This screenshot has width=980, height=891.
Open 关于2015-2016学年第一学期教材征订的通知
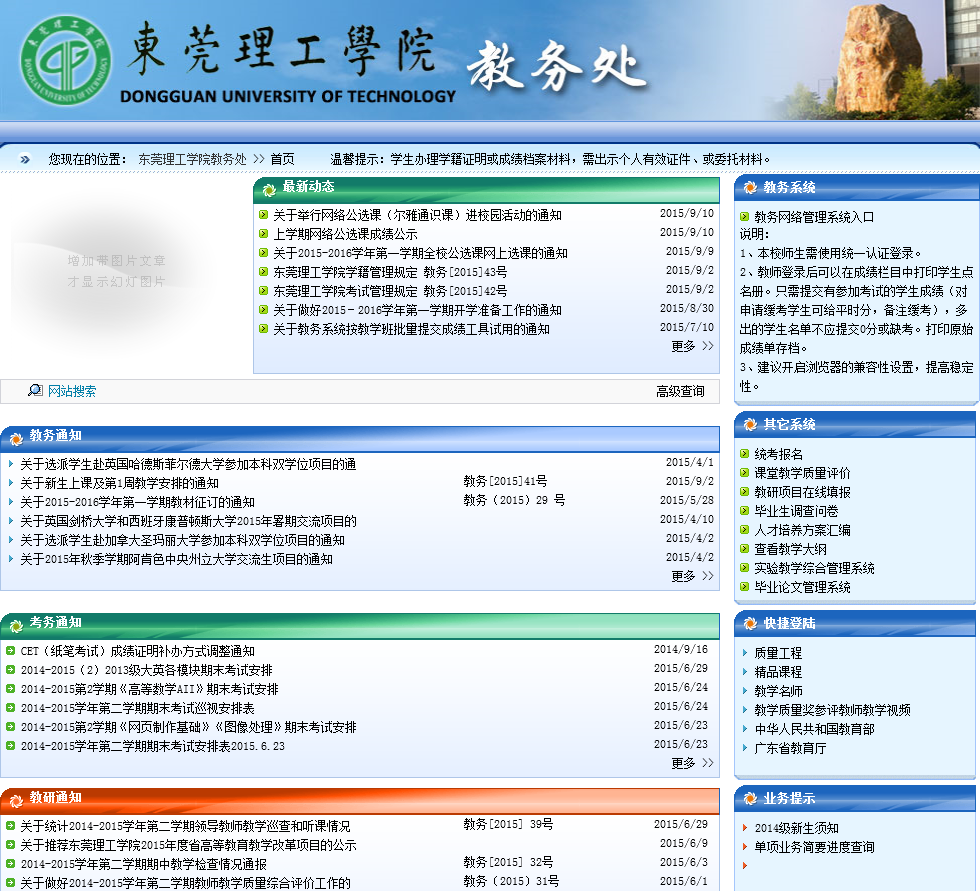click(138, 502)
